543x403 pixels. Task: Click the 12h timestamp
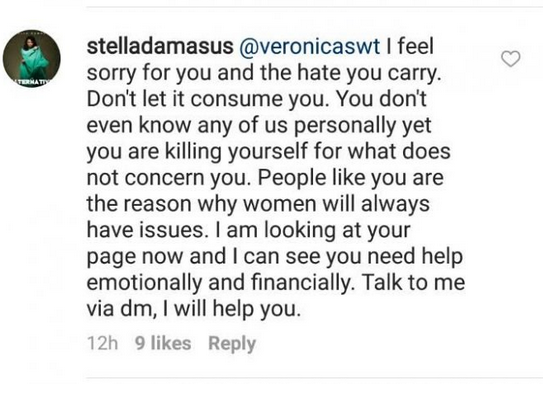click(x=103, y=343)
